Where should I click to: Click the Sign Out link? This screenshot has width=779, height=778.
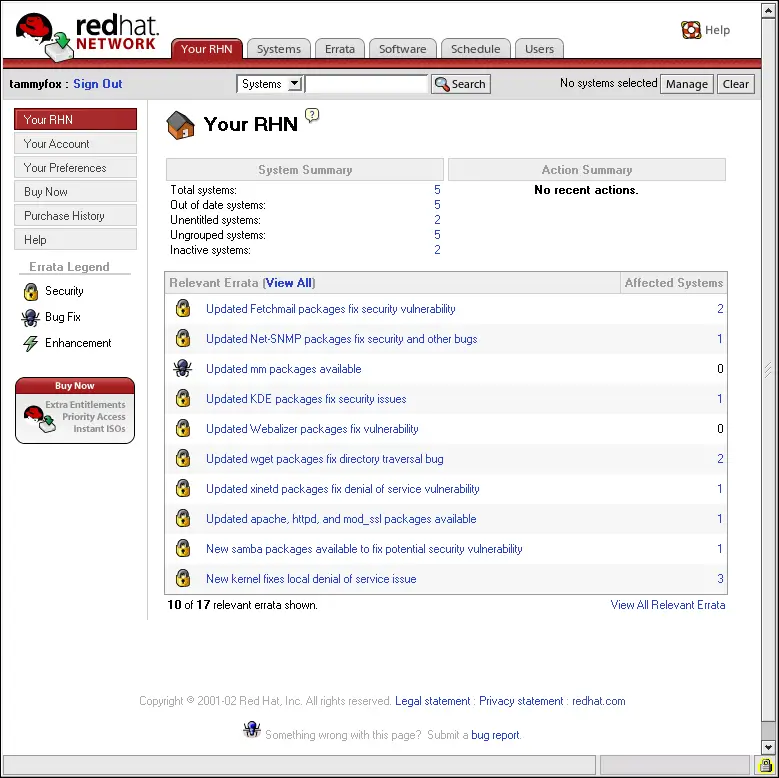pyautogui.click(x=98, y=84)
